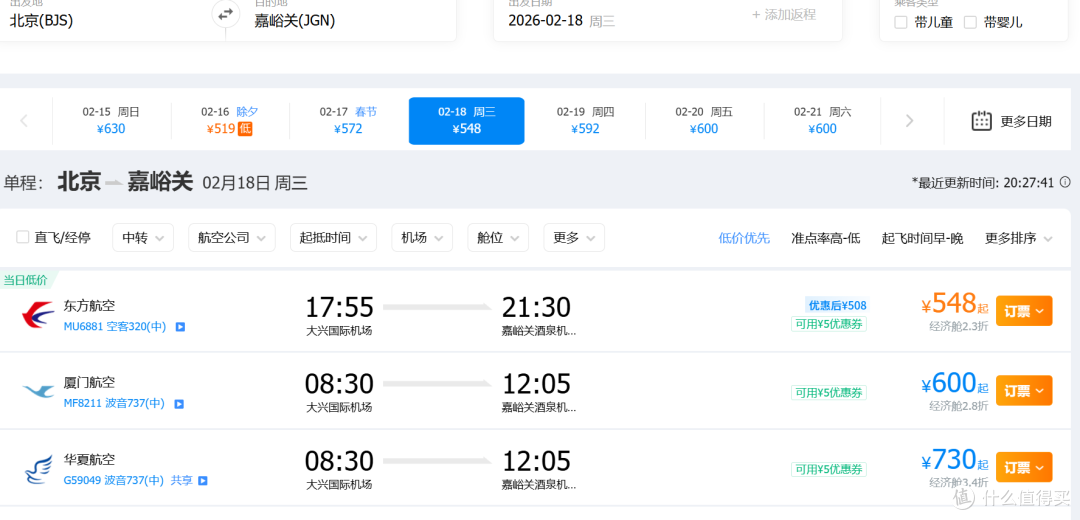The width and height of the screenshot is (1080, 520).
Task: Open the 起抵时间 filter dropdown
Action: coord(333,238)
